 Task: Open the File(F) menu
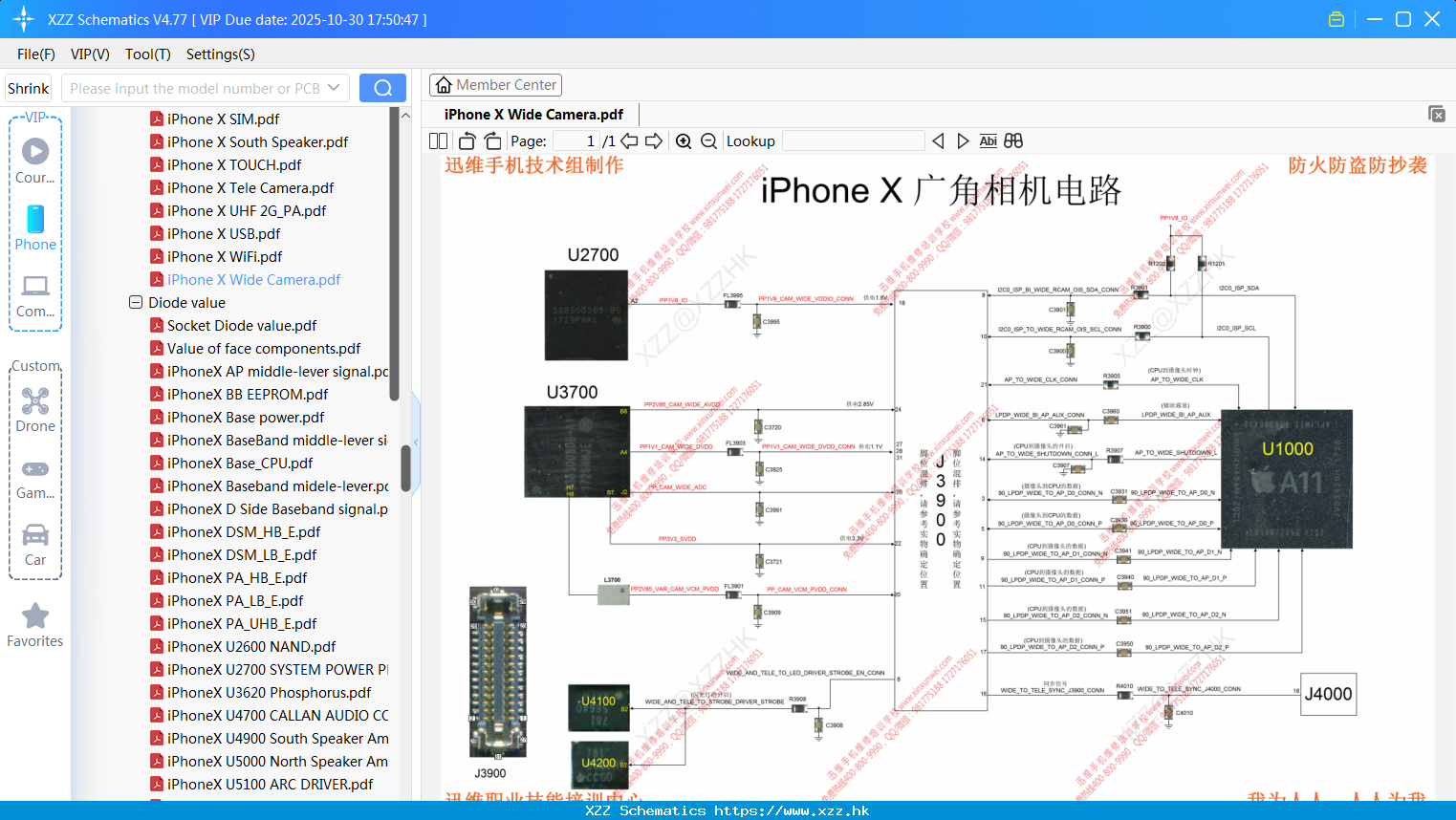pos(36,54)
